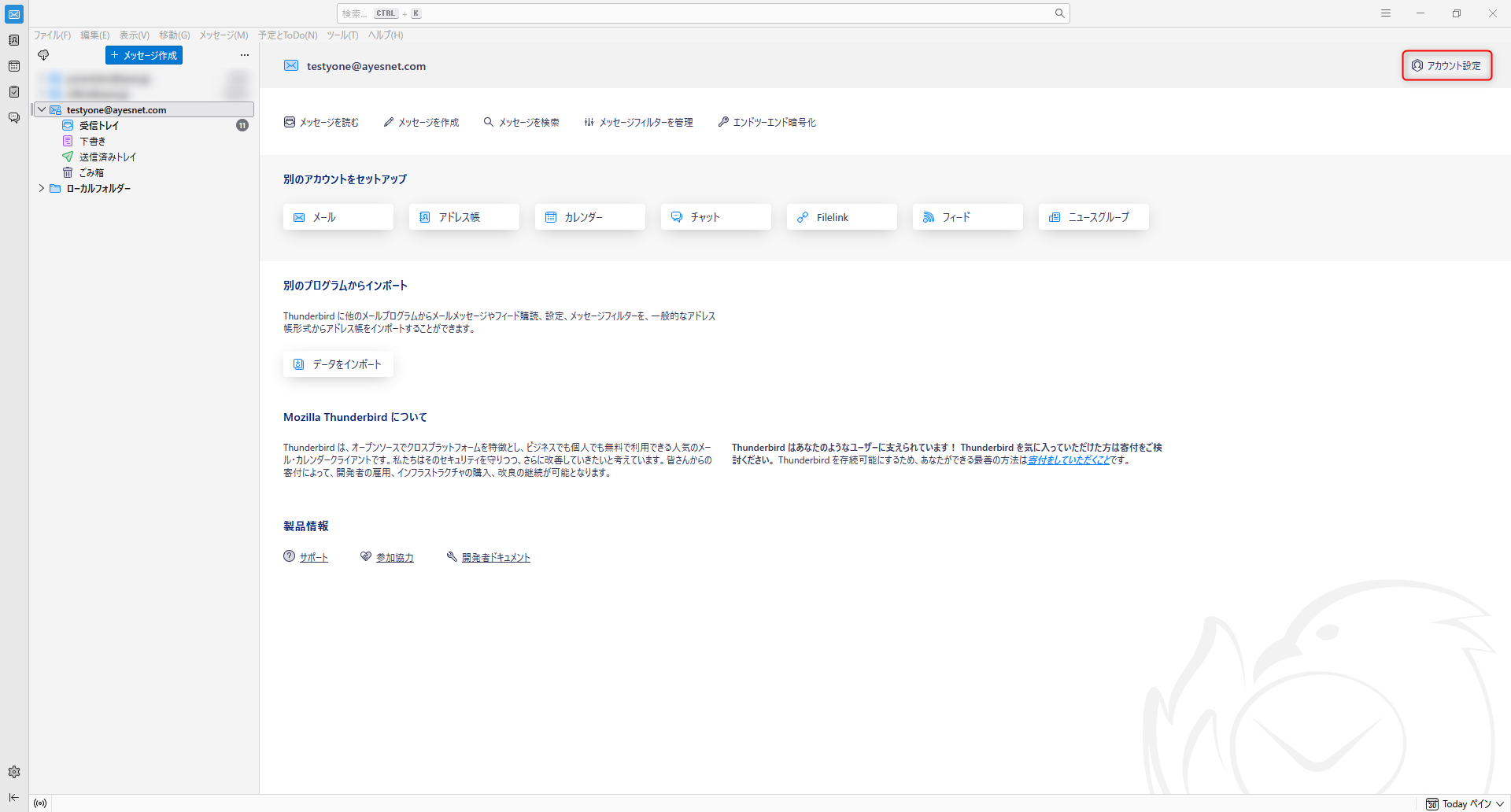The height and width of the screenshot is (812, 1511).
Task: Open メッセージフィルターを管理 filter management
Action: coord(638,122)
